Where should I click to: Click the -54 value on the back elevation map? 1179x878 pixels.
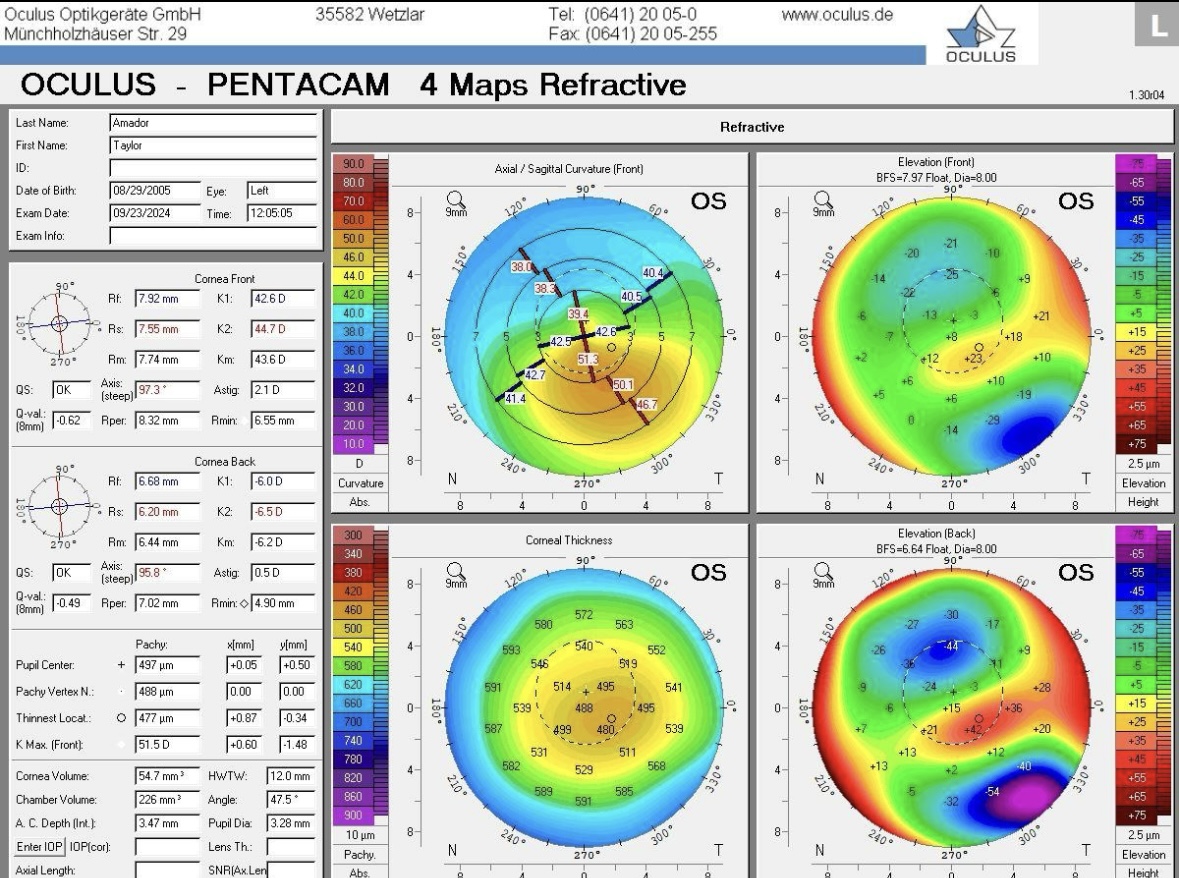point(993,791)
